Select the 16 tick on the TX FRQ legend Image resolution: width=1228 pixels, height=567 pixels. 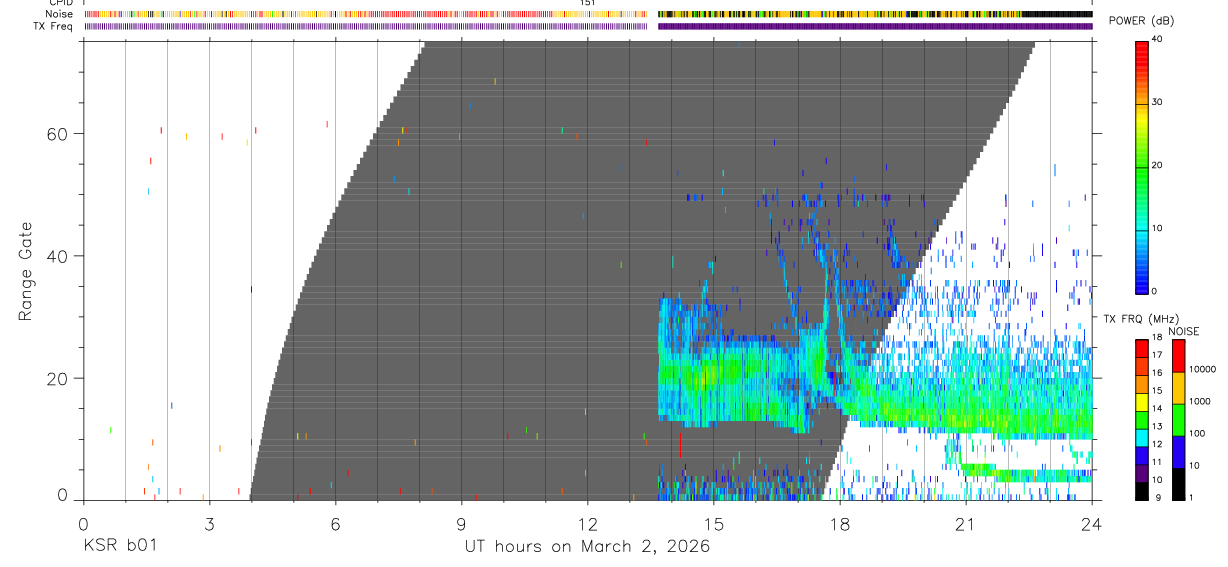coord(1157,373)
